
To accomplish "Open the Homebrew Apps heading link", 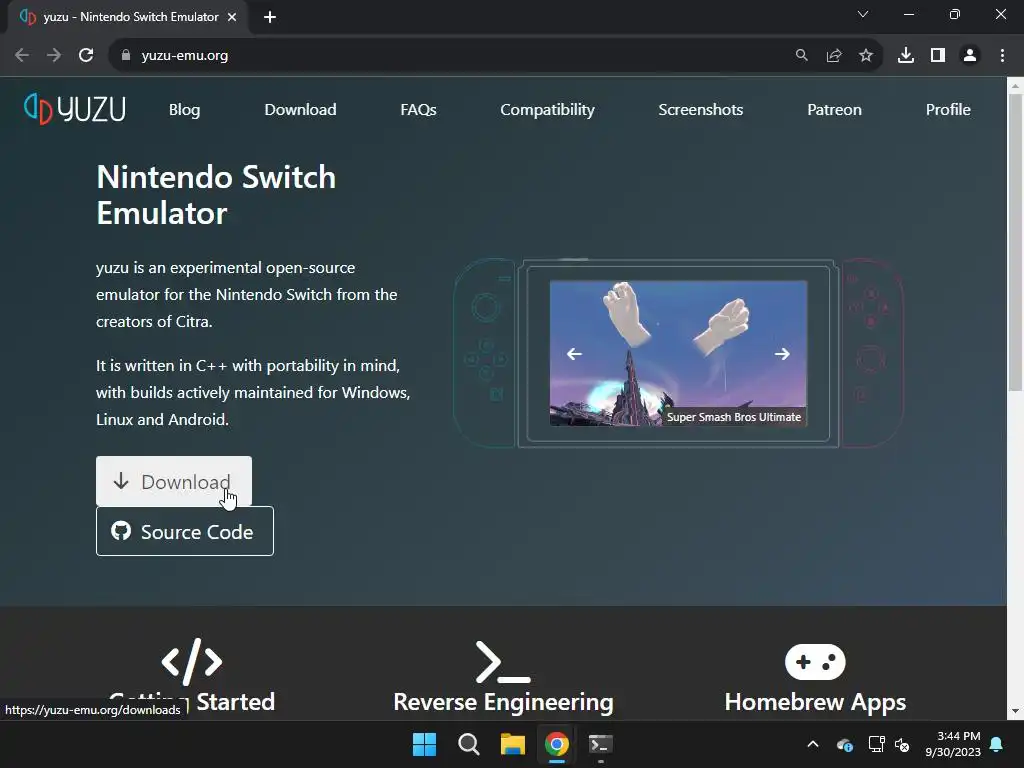I will [815, 702].
